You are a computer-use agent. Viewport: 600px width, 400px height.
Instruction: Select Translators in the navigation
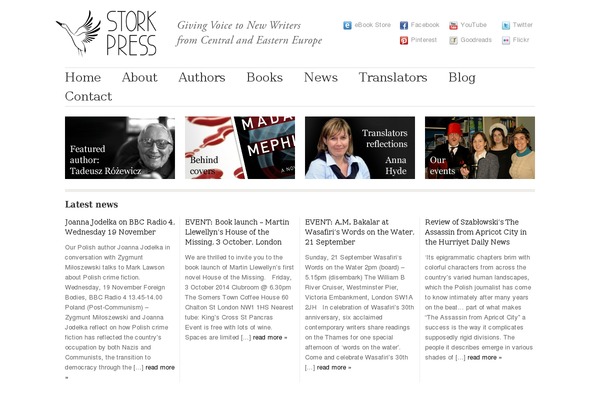click(393, 77)
